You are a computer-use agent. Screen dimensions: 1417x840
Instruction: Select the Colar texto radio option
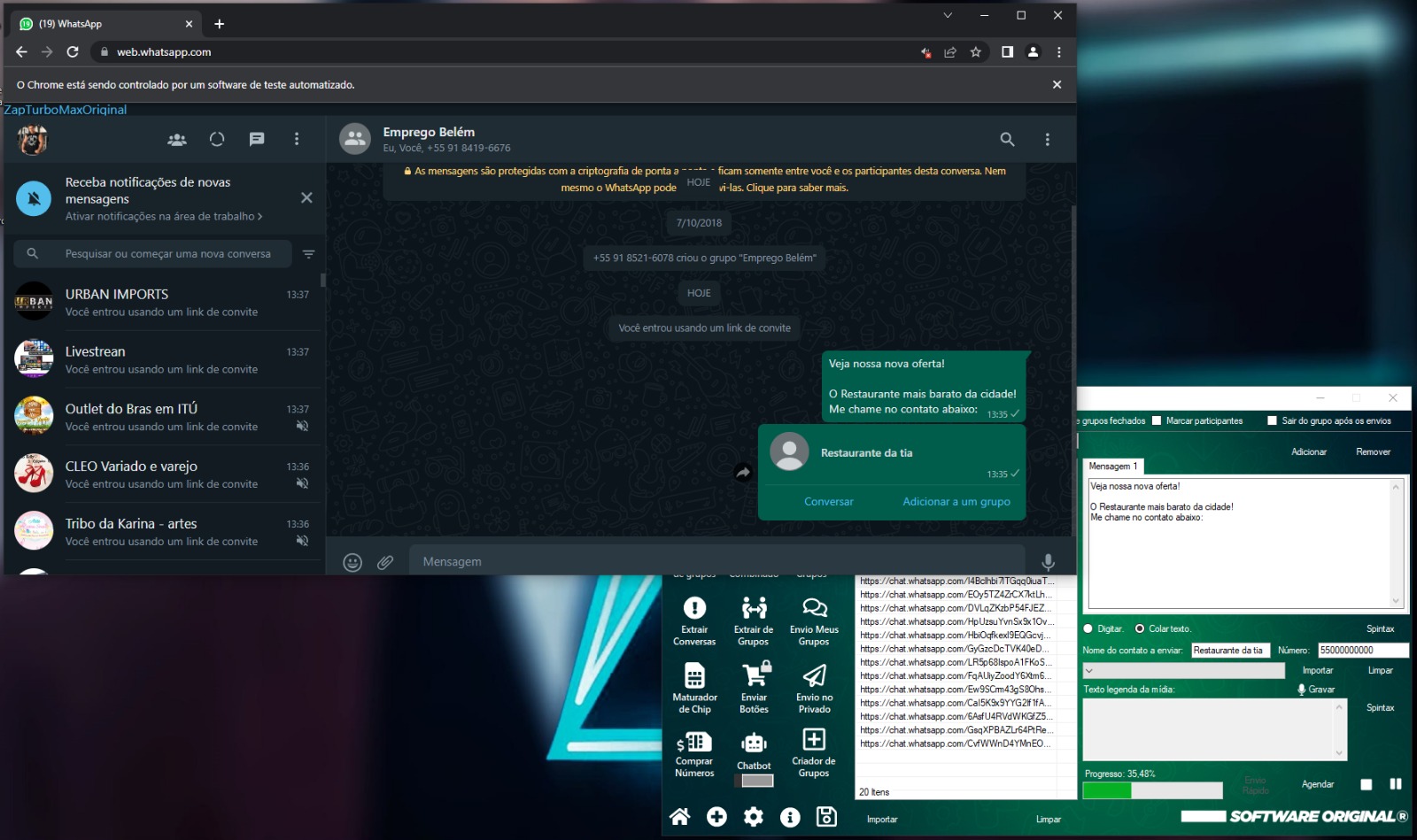[x=1140, y=628]
